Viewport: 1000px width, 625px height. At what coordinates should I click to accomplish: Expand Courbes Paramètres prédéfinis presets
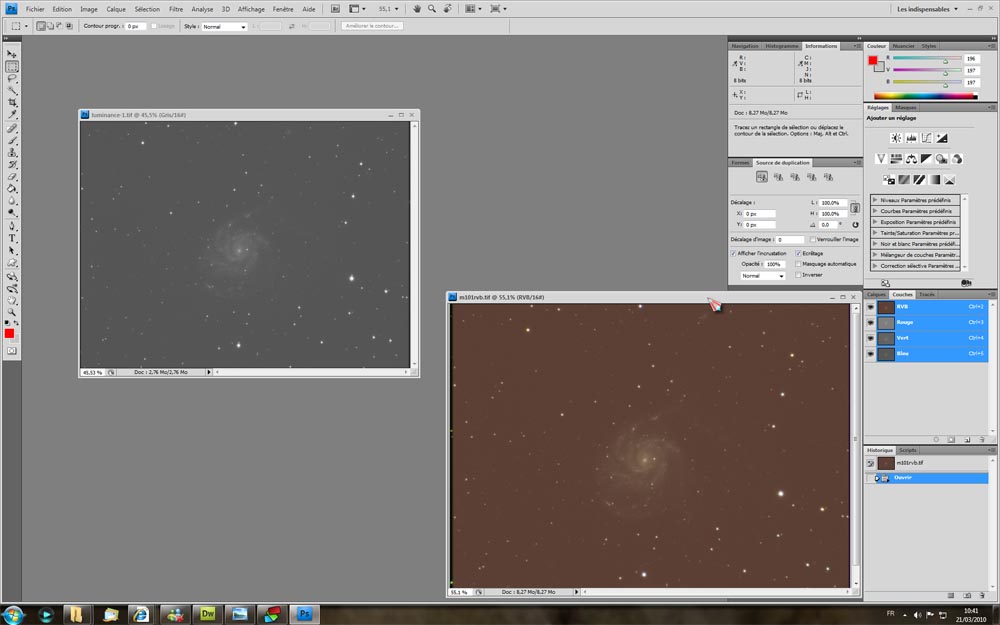876,211
